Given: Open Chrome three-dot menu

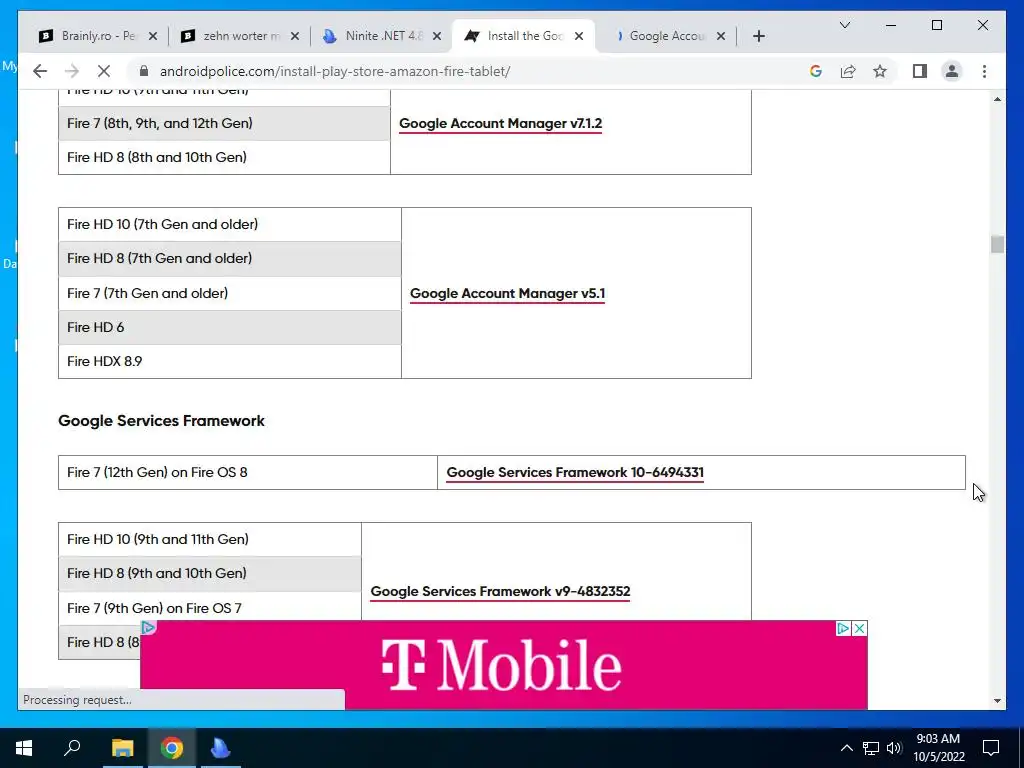Looking at the screenshot, I should (x=984, y=71).
